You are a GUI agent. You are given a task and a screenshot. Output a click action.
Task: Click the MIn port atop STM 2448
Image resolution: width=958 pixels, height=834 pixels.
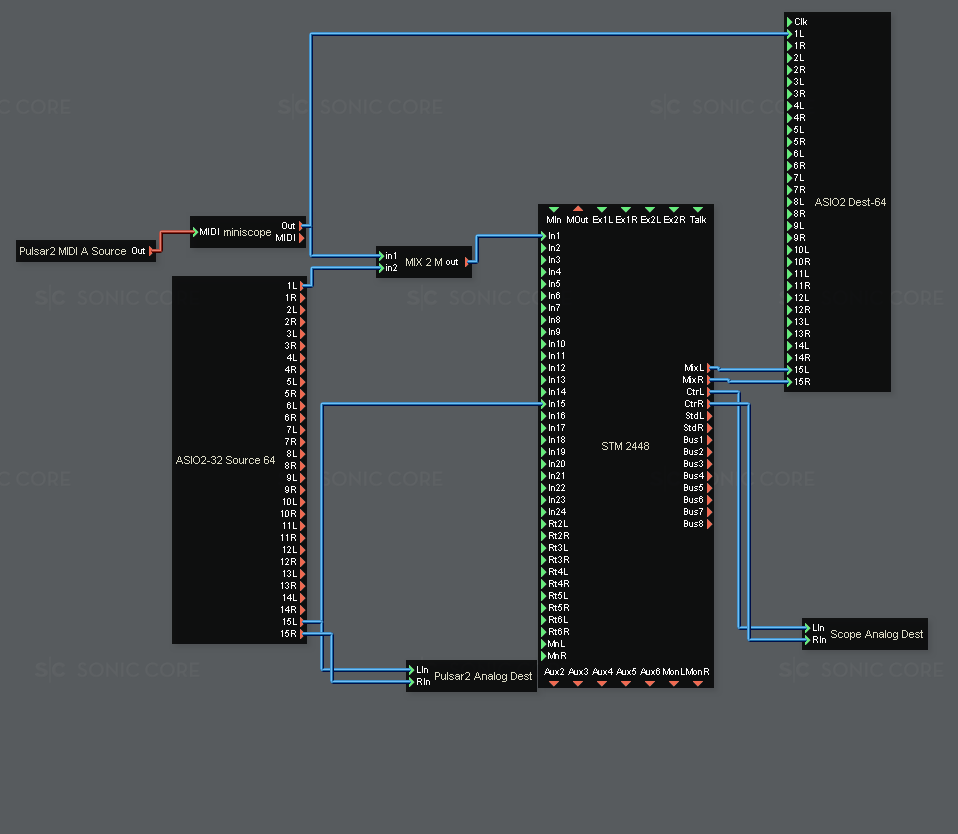[554, 210]
